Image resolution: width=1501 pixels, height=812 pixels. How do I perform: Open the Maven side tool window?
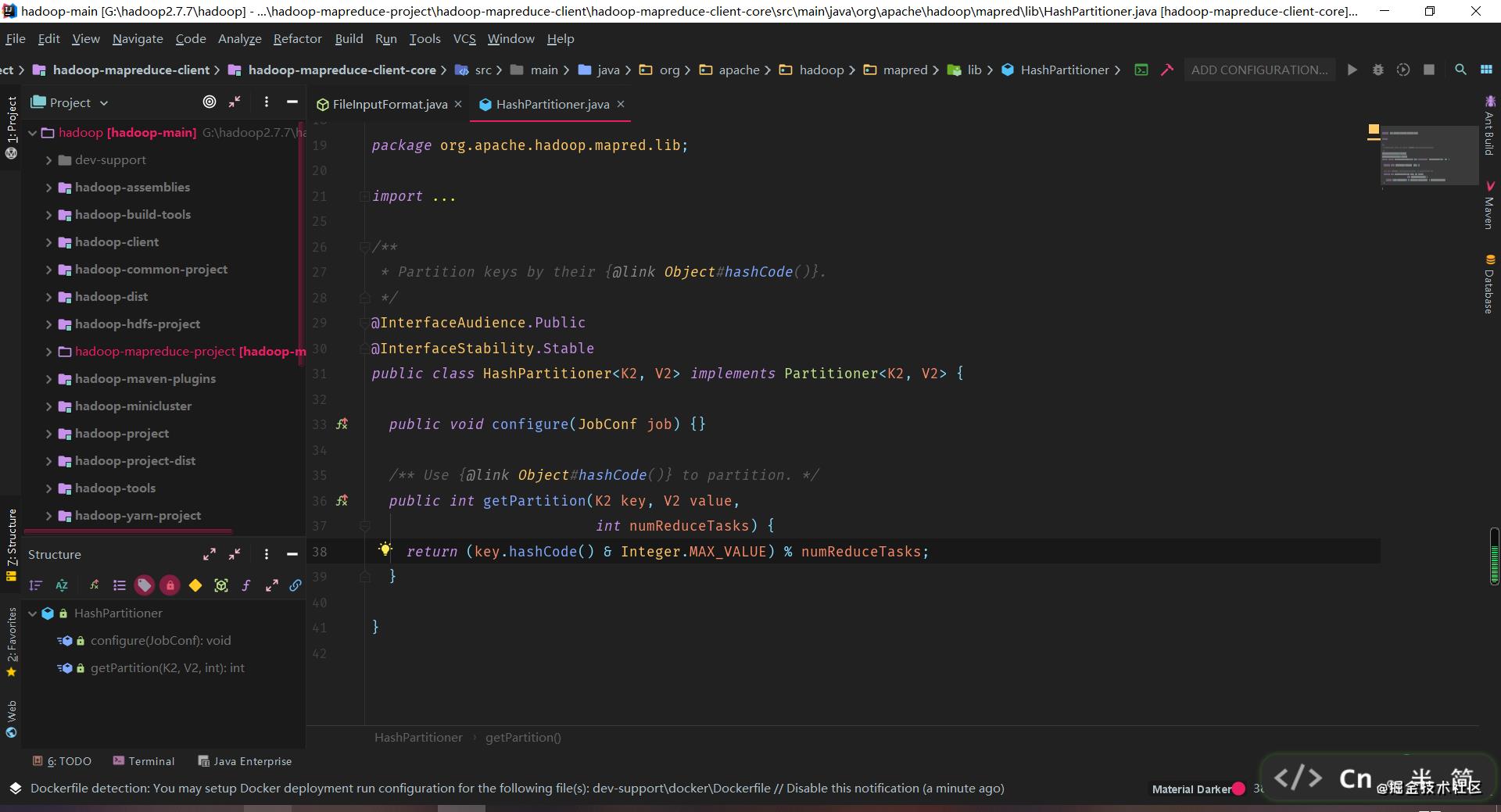1489,206
